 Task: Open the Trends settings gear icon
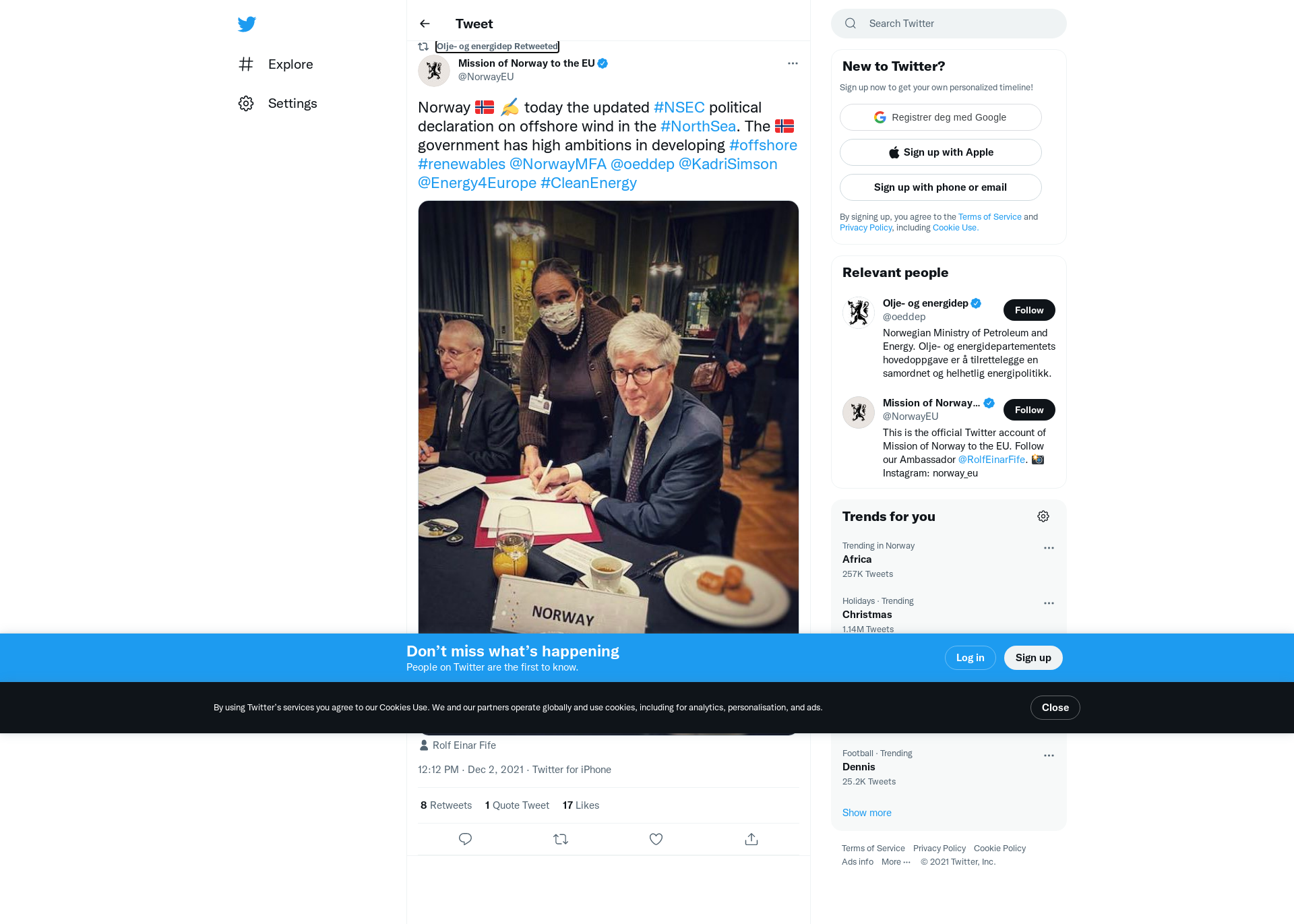coord(1043,516)
